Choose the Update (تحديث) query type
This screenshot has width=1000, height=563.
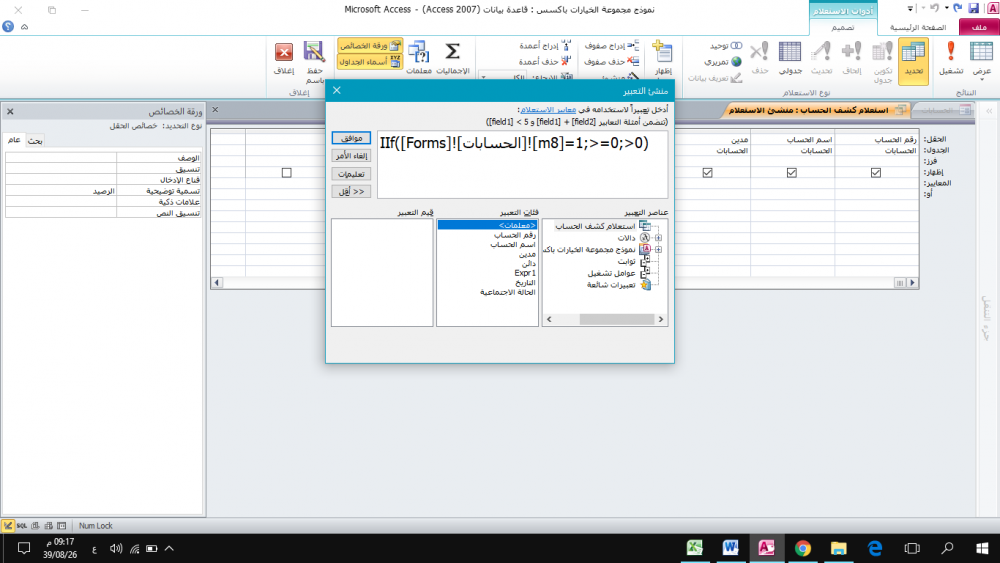coord(821,59)
